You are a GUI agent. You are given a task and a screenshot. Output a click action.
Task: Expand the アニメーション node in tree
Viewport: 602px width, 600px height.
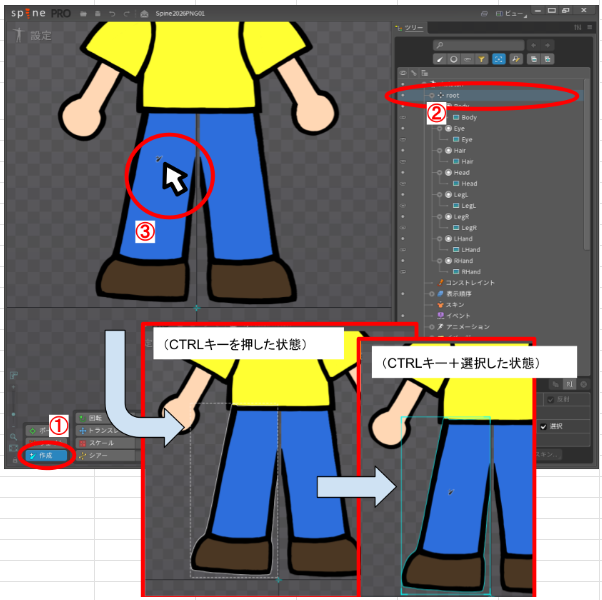[431, 327]
